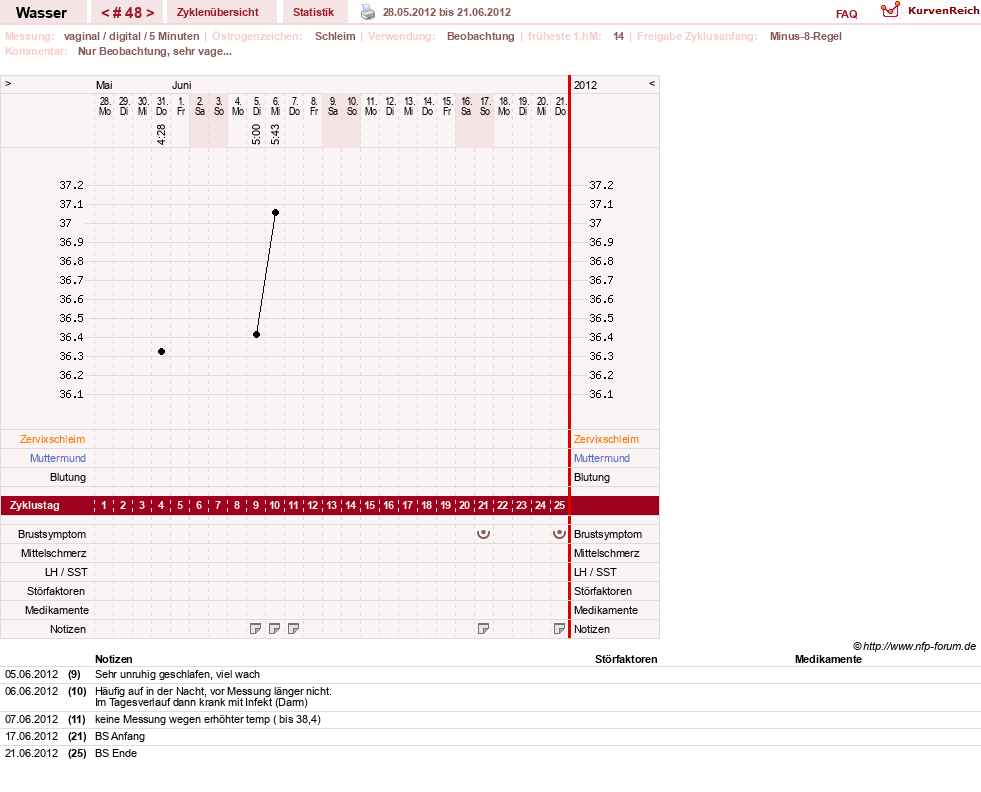Click measurement time 4:28
This screenshot has height=792, width=981.
161,134
